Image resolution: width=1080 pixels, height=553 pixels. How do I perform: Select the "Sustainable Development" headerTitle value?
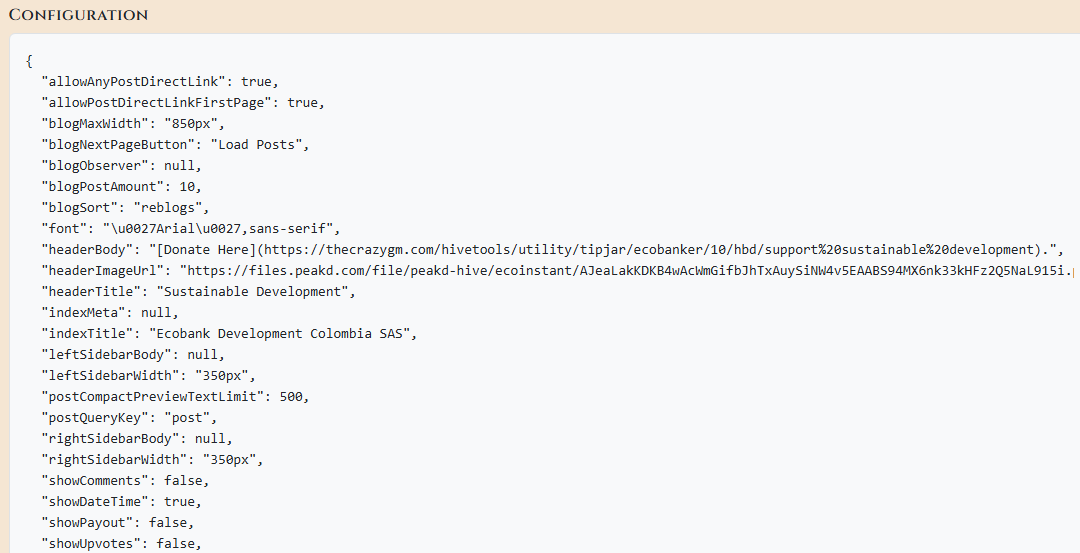coord(253,291)
